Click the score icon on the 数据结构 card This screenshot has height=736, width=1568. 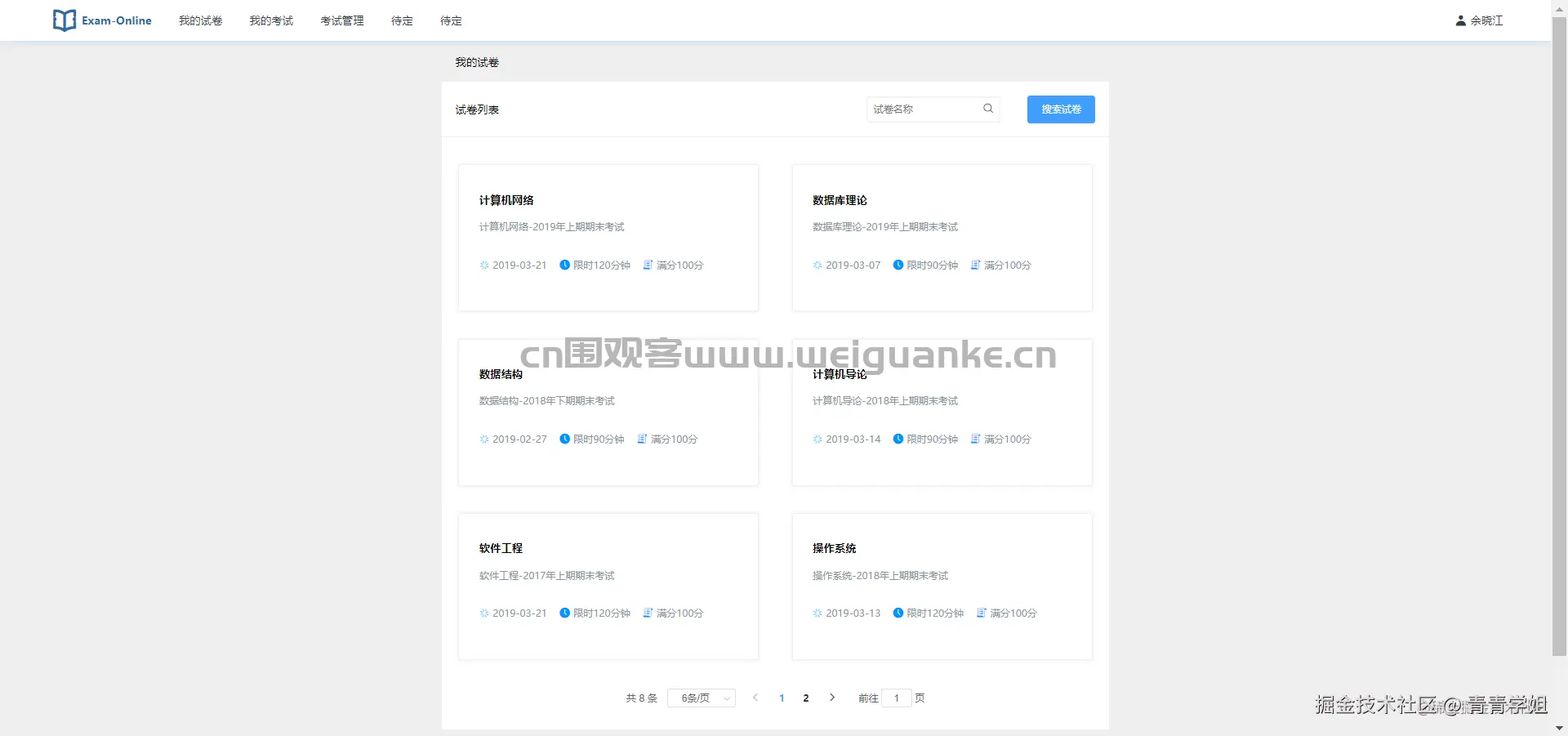642,439
